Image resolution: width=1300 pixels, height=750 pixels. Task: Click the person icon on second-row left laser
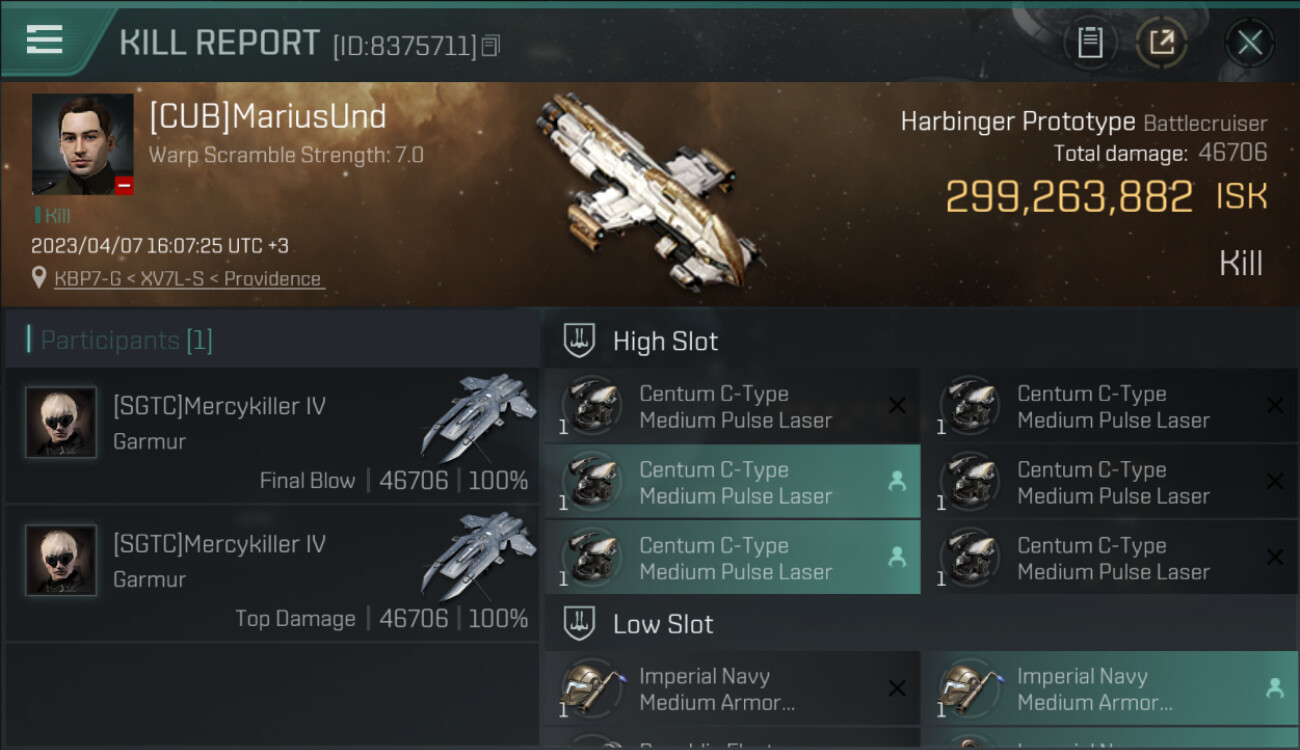pos(897,481)
